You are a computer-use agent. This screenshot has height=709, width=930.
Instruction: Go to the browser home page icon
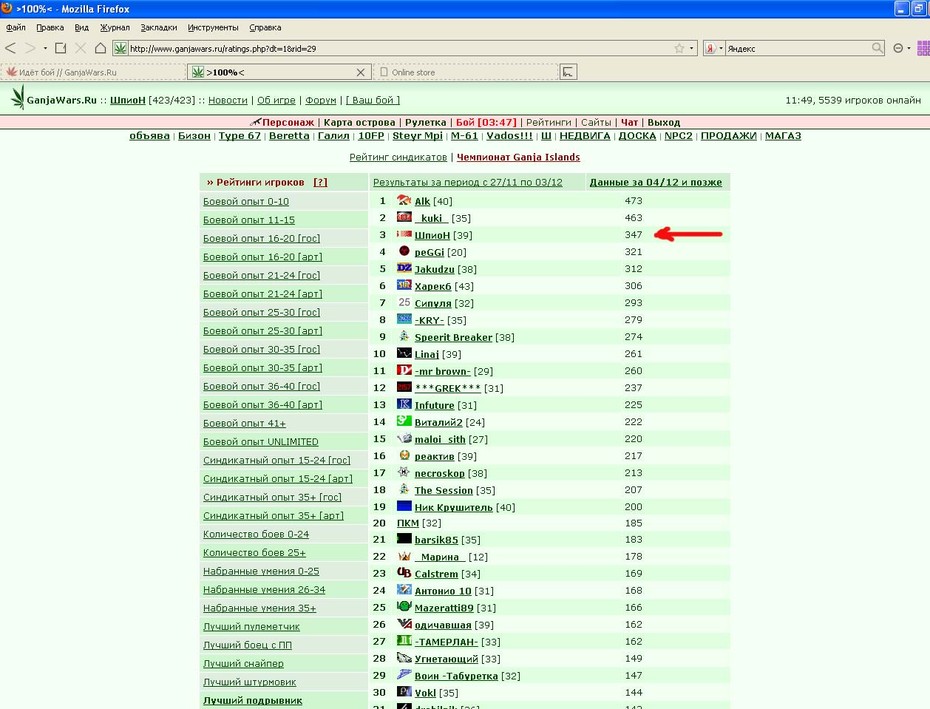[x=100, y=48]
